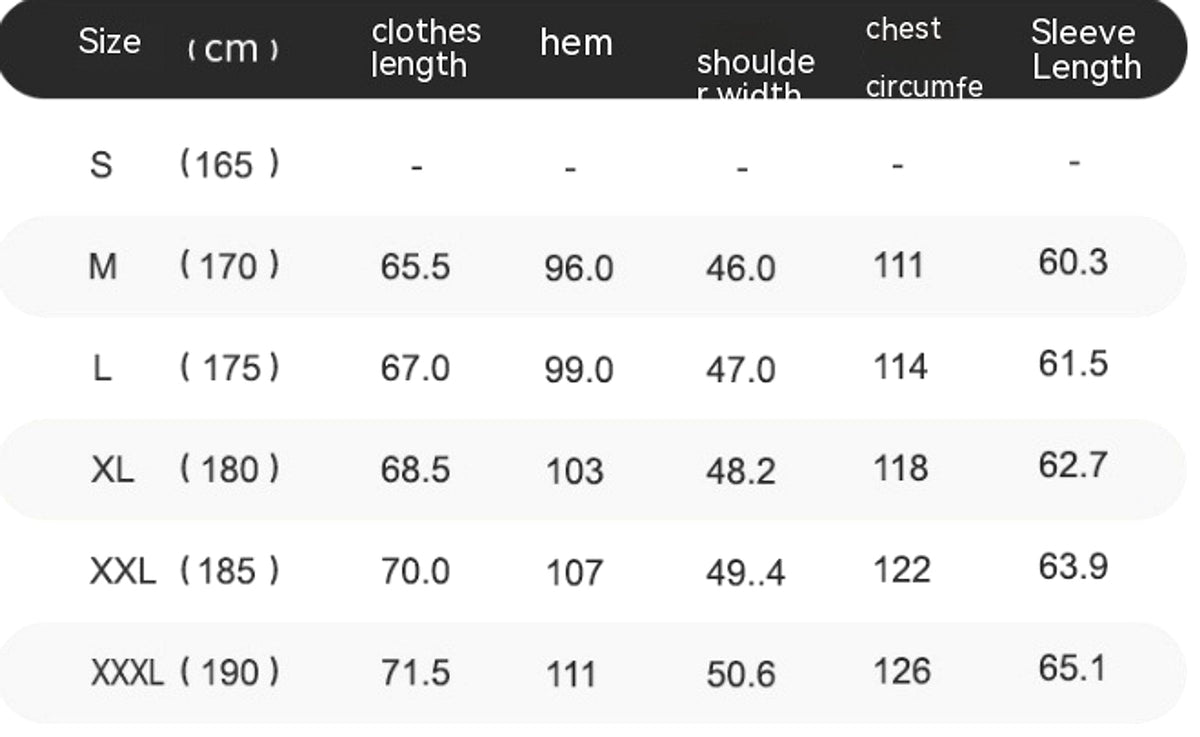Select the M (170) size row

click(x=592, y=266)
